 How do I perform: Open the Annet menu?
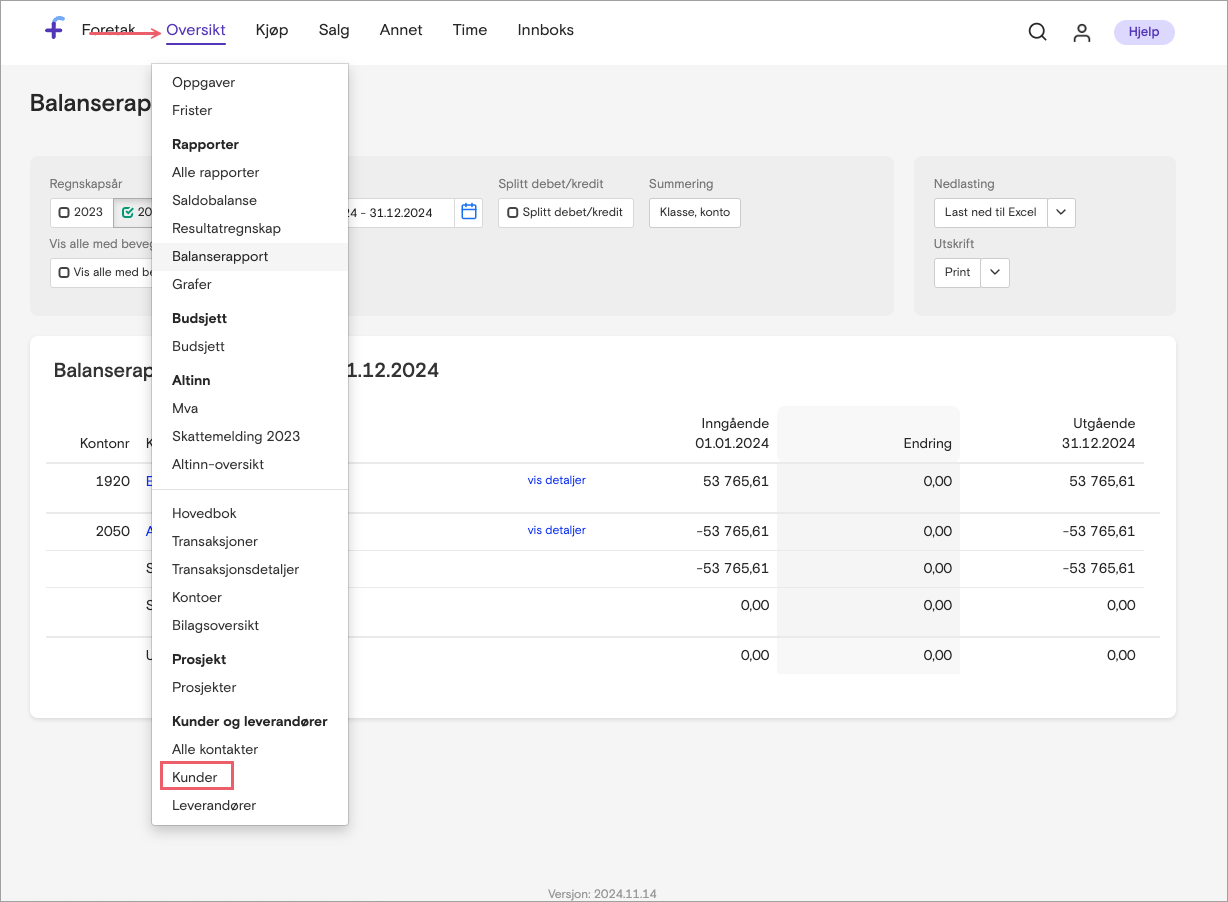point(401,30)
